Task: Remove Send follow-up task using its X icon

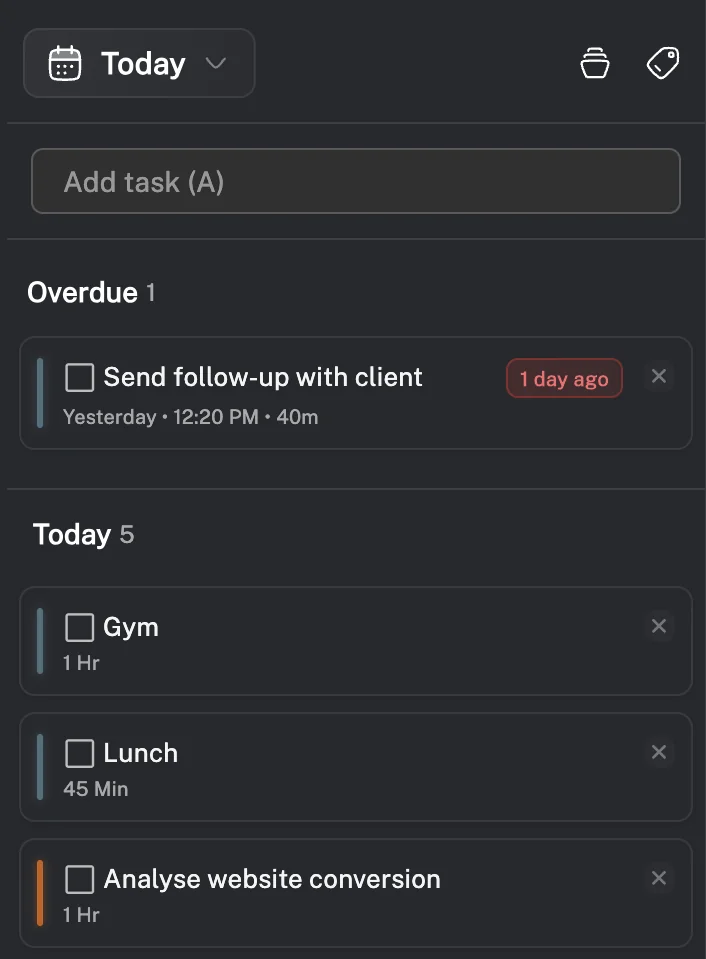Action: tap(659, 376)
